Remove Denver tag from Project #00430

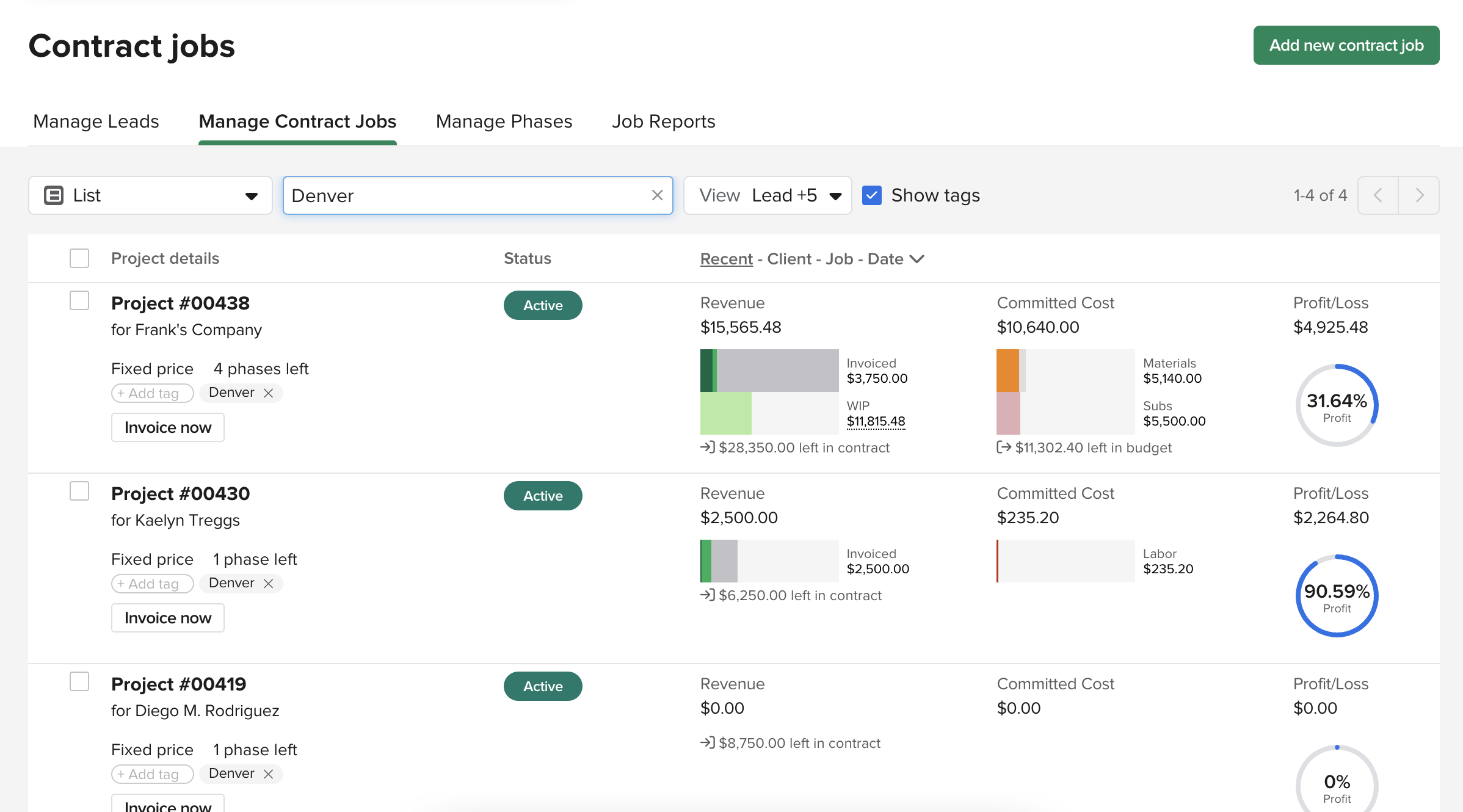tap(268, 584)
